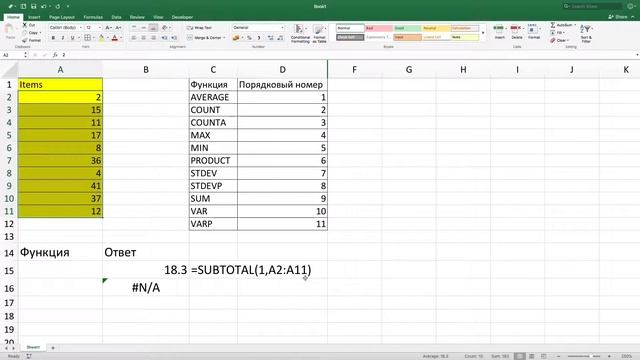Expand Merge & Center options
The height and width of the screenshot is (360, 640).
(x=224, y=38)
